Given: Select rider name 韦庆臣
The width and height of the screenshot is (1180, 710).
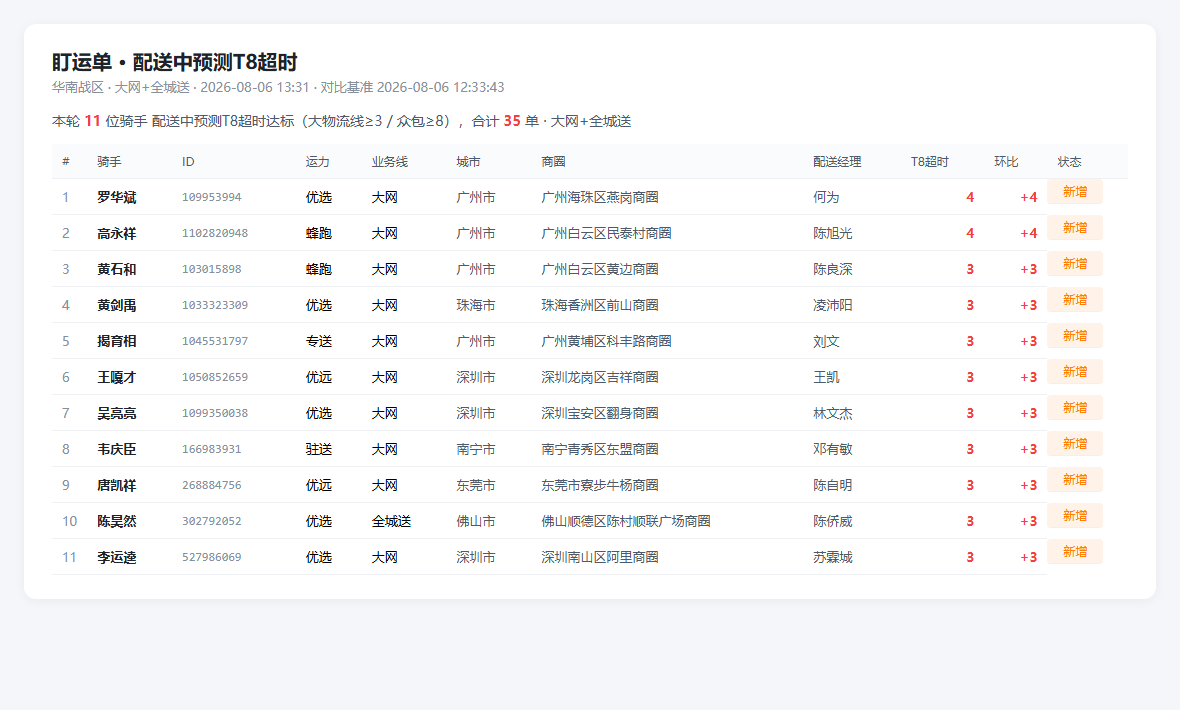Looking at the screenshot, I should (117, 449).
